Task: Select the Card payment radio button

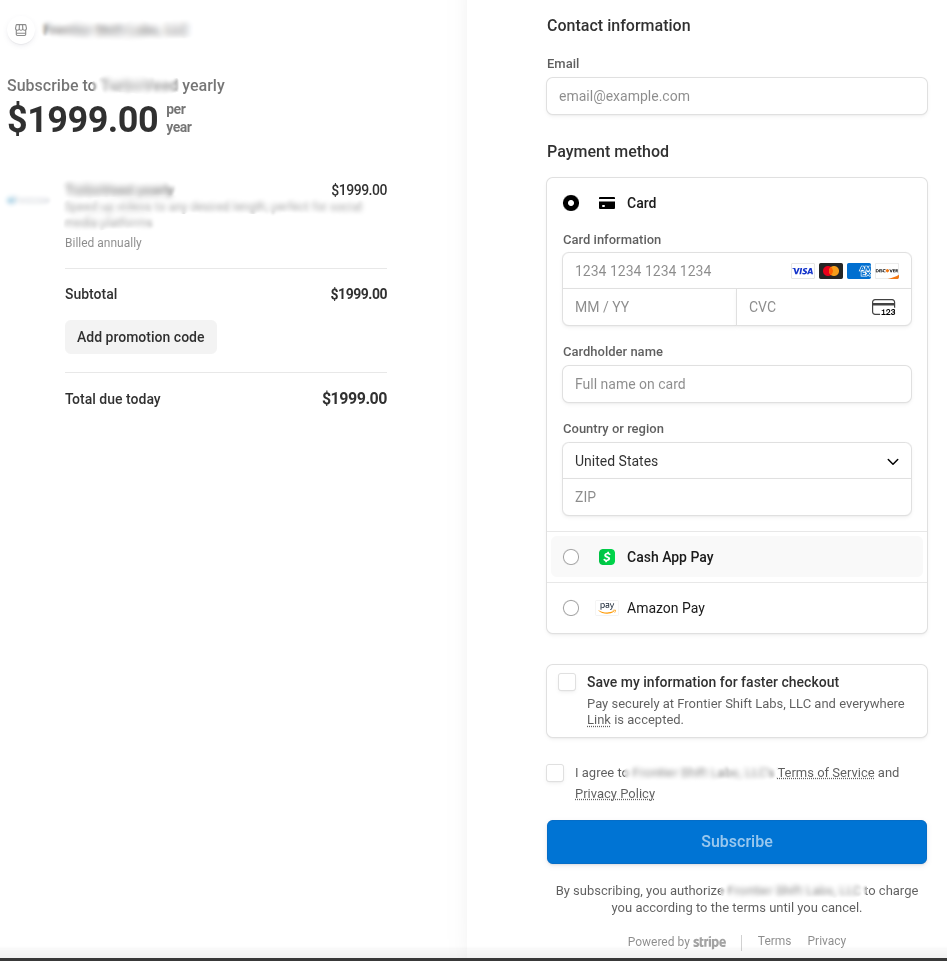Action: tap(571, 203)
